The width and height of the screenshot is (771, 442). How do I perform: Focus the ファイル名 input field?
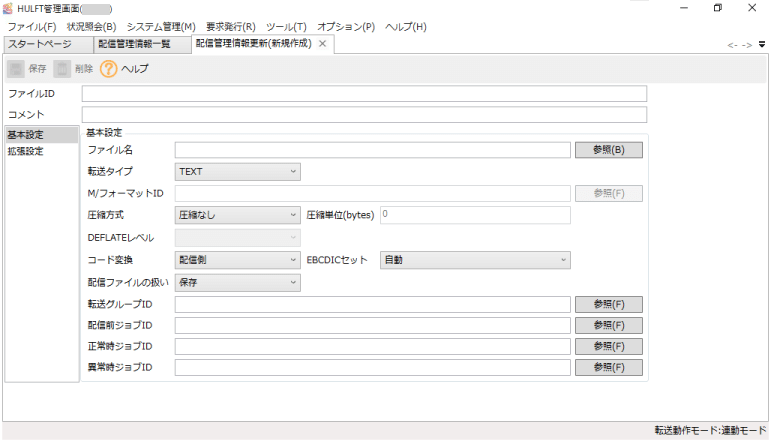coord(373,150)
